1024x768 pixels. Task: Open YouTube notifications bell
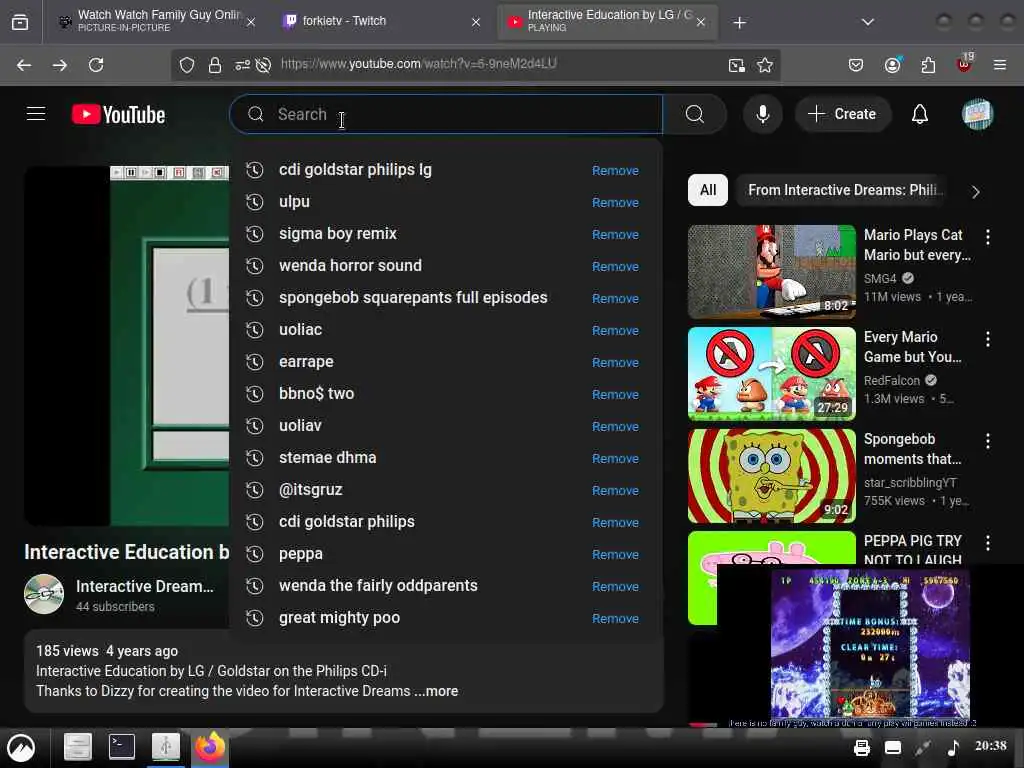click(920, 114)
